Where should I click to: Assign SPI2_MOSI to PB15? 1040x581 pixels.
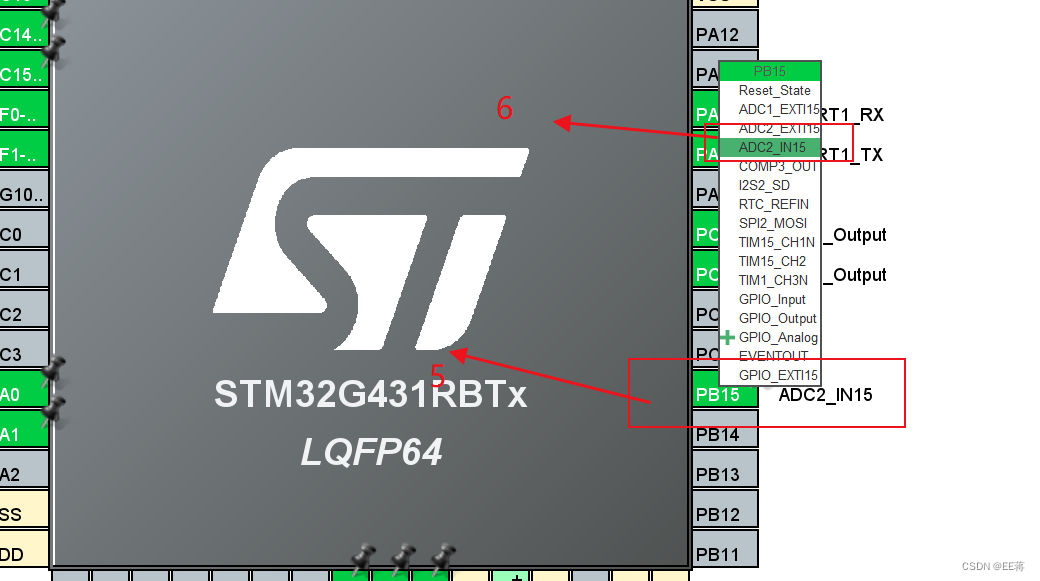(773, 224)
